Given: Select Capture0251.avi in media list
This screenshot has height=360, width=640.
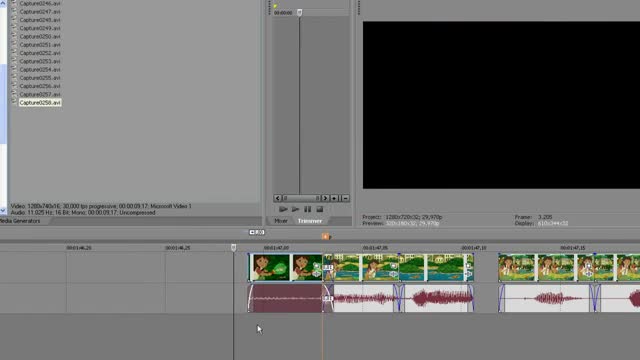Looking at the screenshot, I should pyautogui.click(x=40, y=44).
